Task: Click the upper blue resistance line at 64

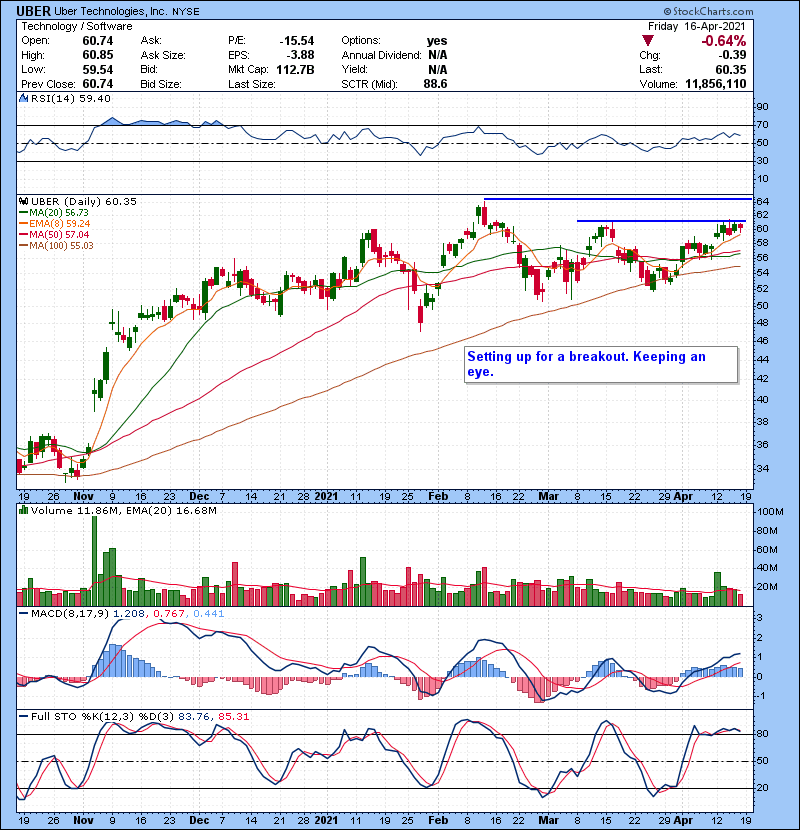Action: 618,199
